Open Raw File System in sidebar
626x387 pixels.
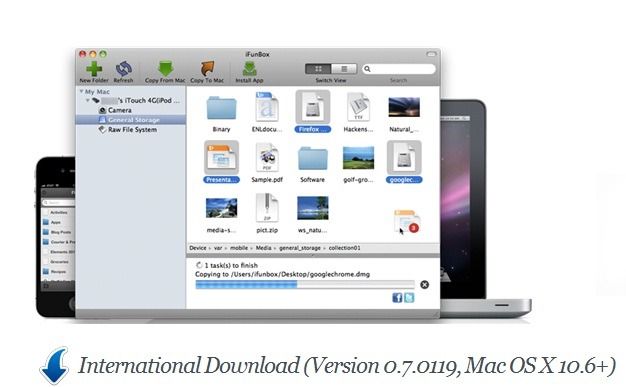128,130
